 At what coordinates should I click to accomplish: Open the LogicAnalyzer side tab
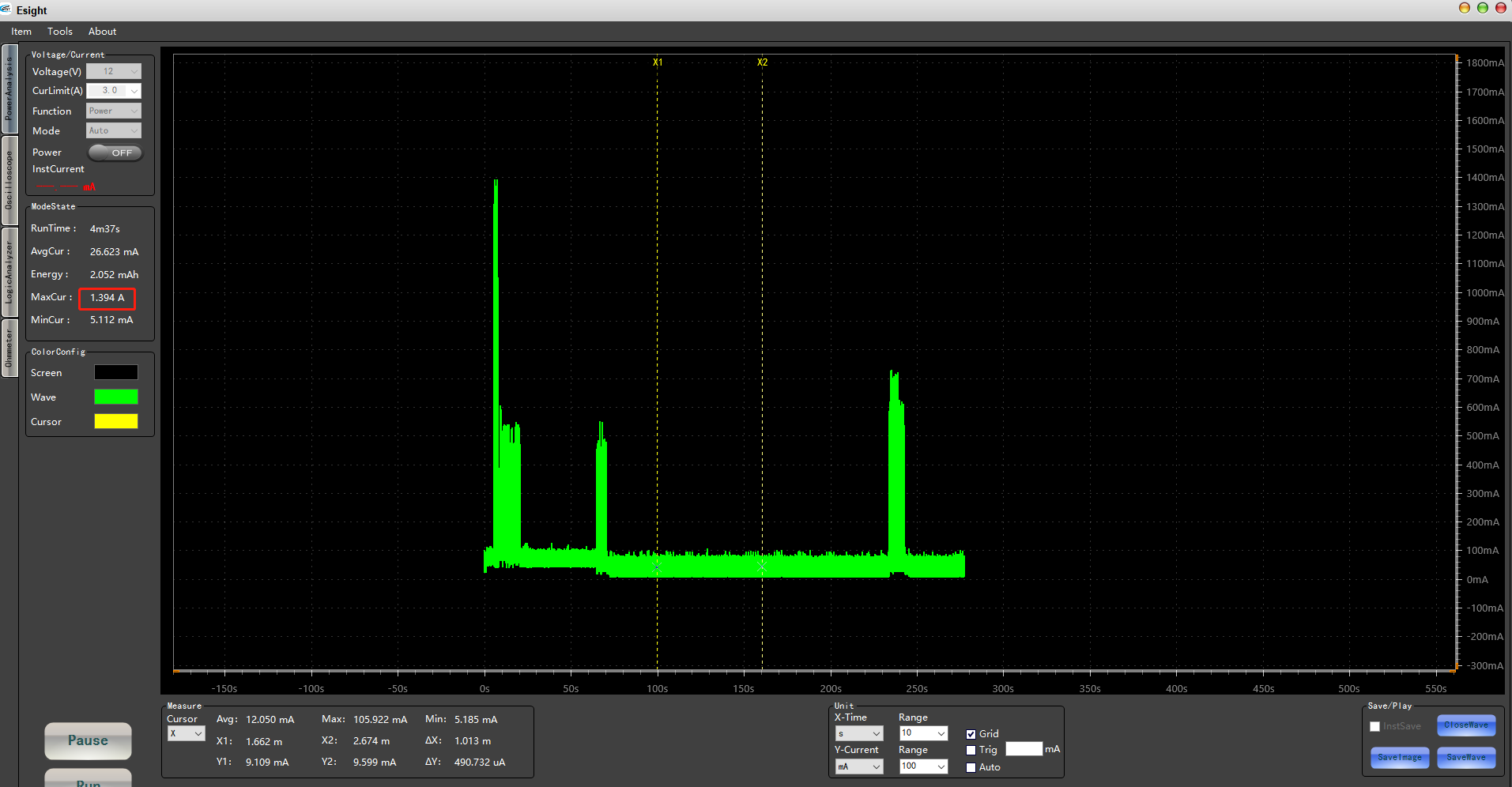tap(9, 273)
